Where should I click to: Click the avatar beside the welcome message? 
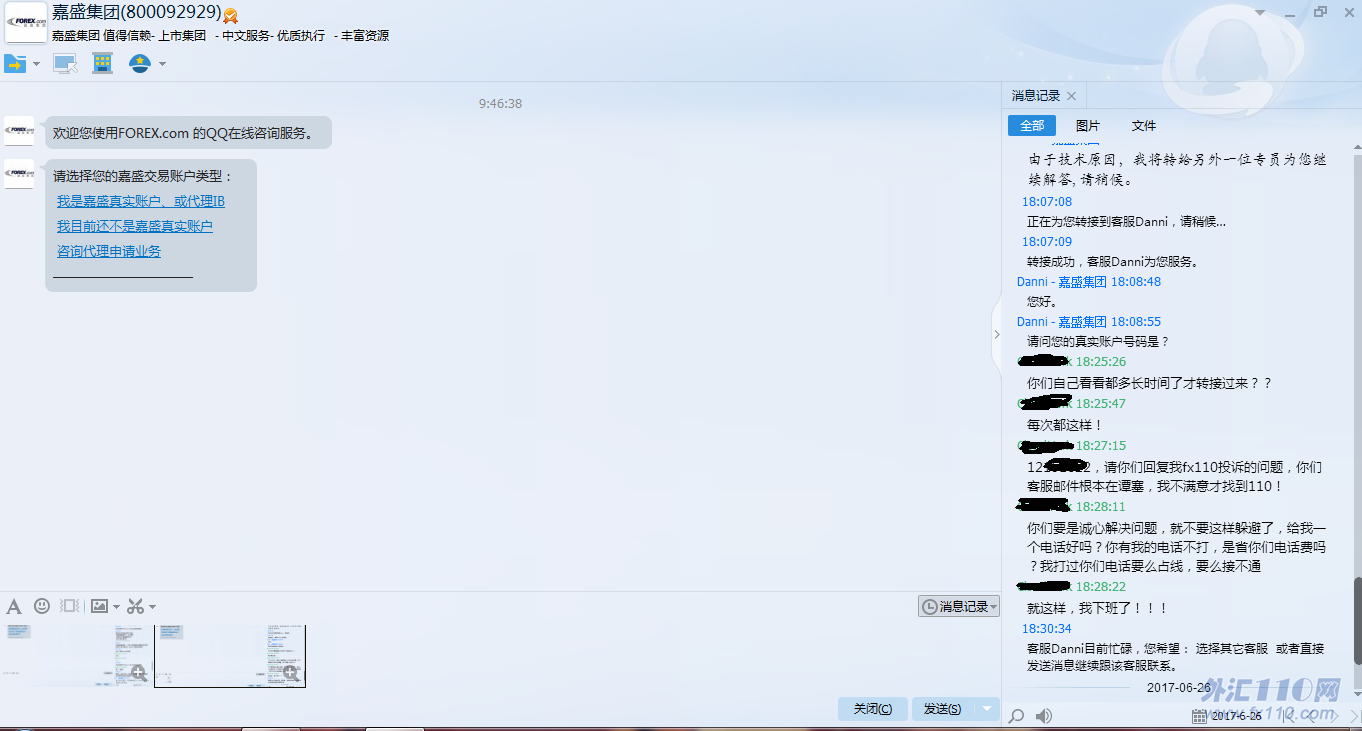coord(19,131)
